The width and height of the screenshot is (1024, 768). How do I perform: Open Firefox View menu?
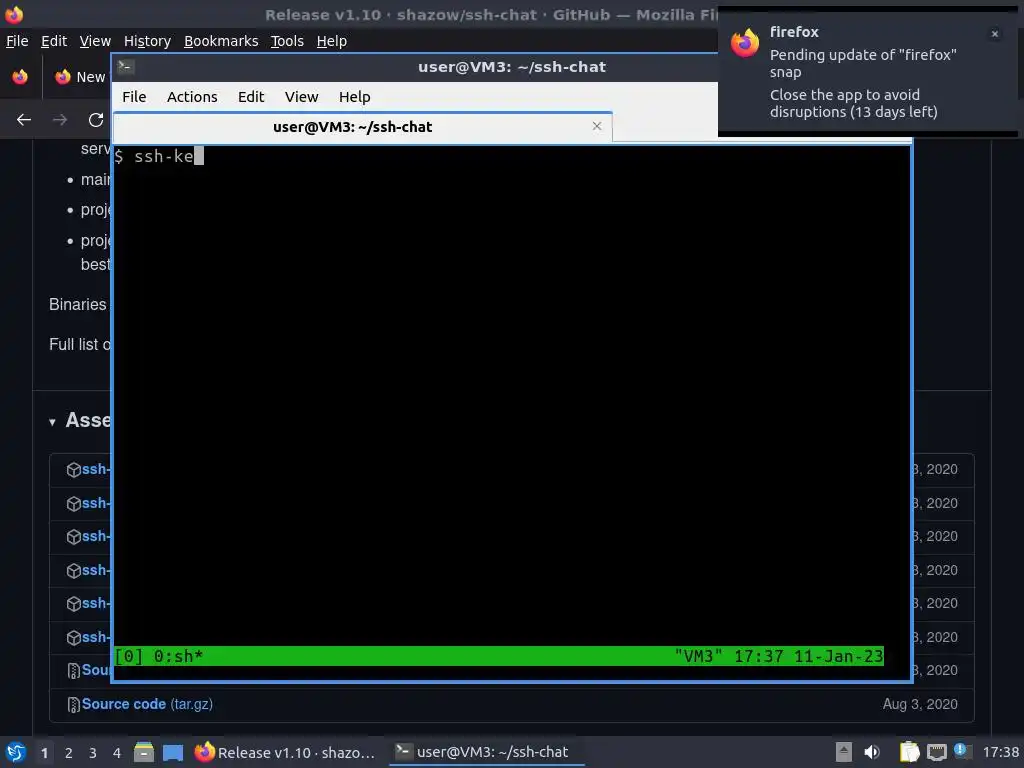(95, 41)
